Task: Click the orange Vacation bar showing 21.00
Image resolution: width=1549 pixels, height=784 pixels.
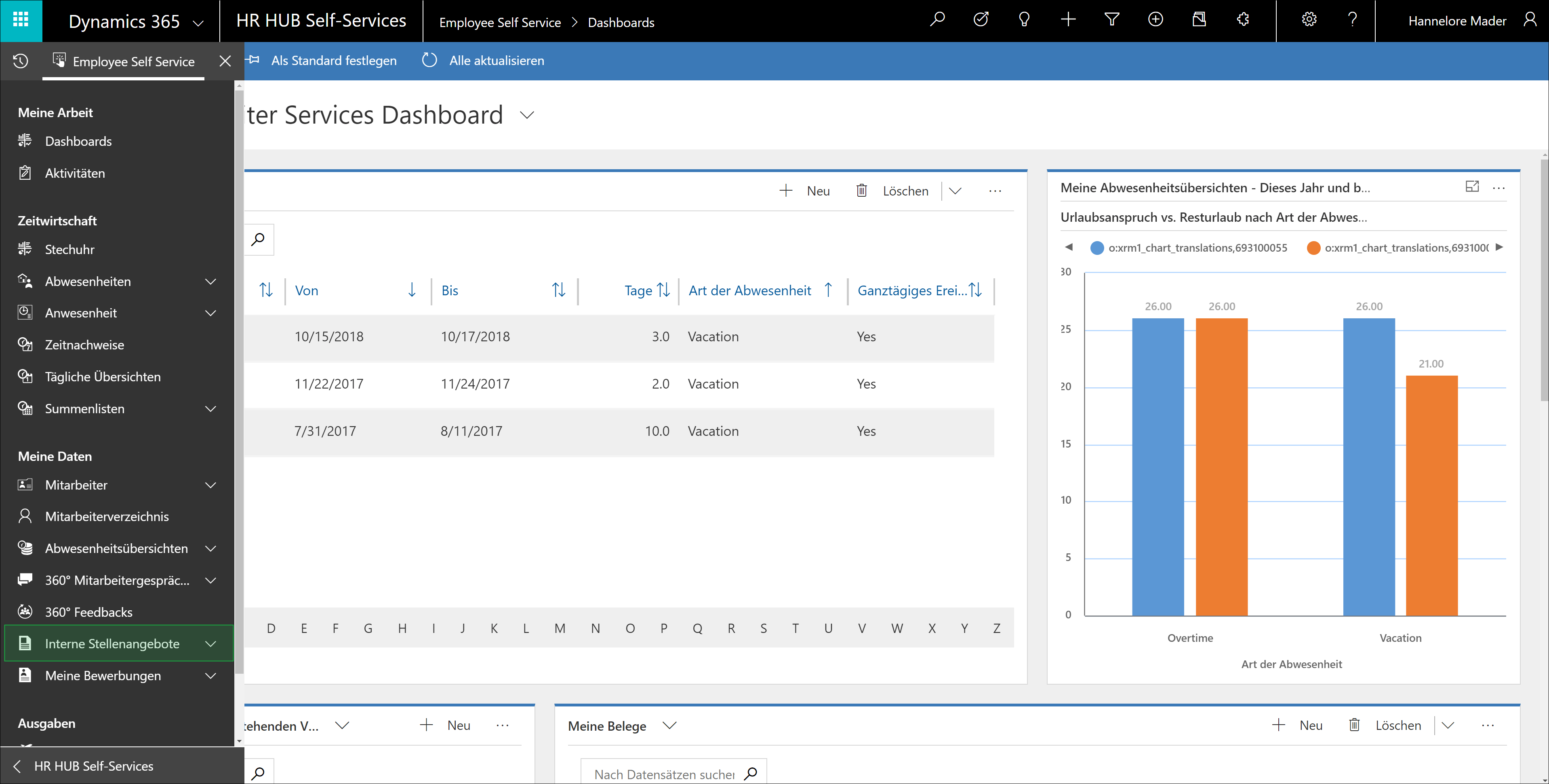Action: (x=1431, y=496)
